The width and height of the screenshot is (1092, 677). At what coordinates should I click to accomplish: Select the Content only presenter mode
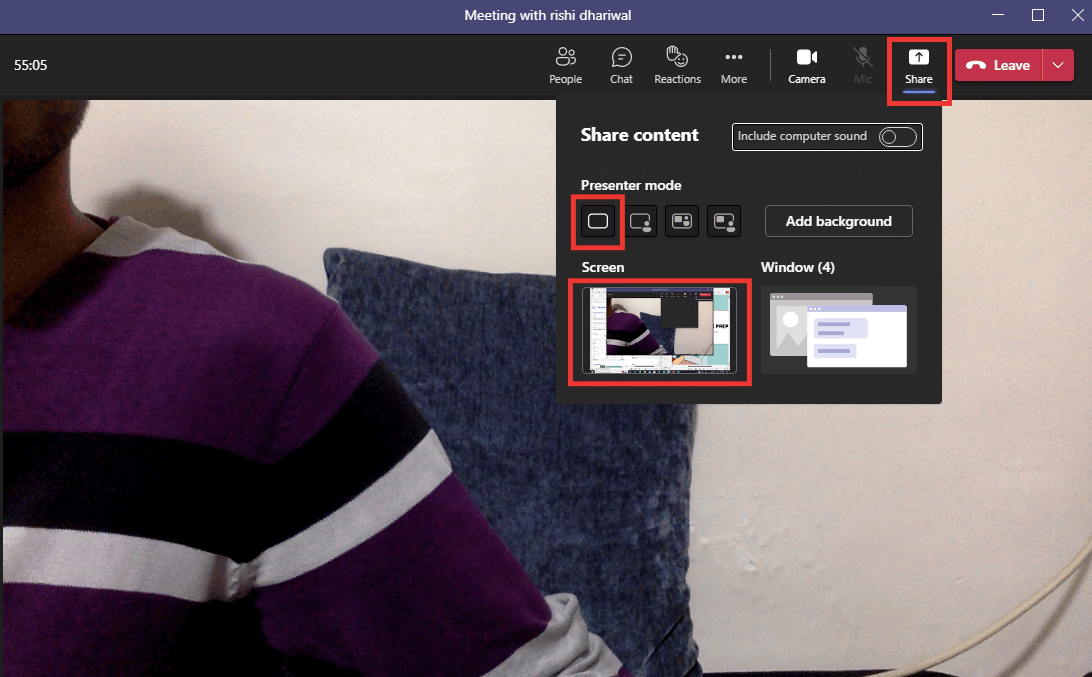pyautogui.click(x=597, y=221)
